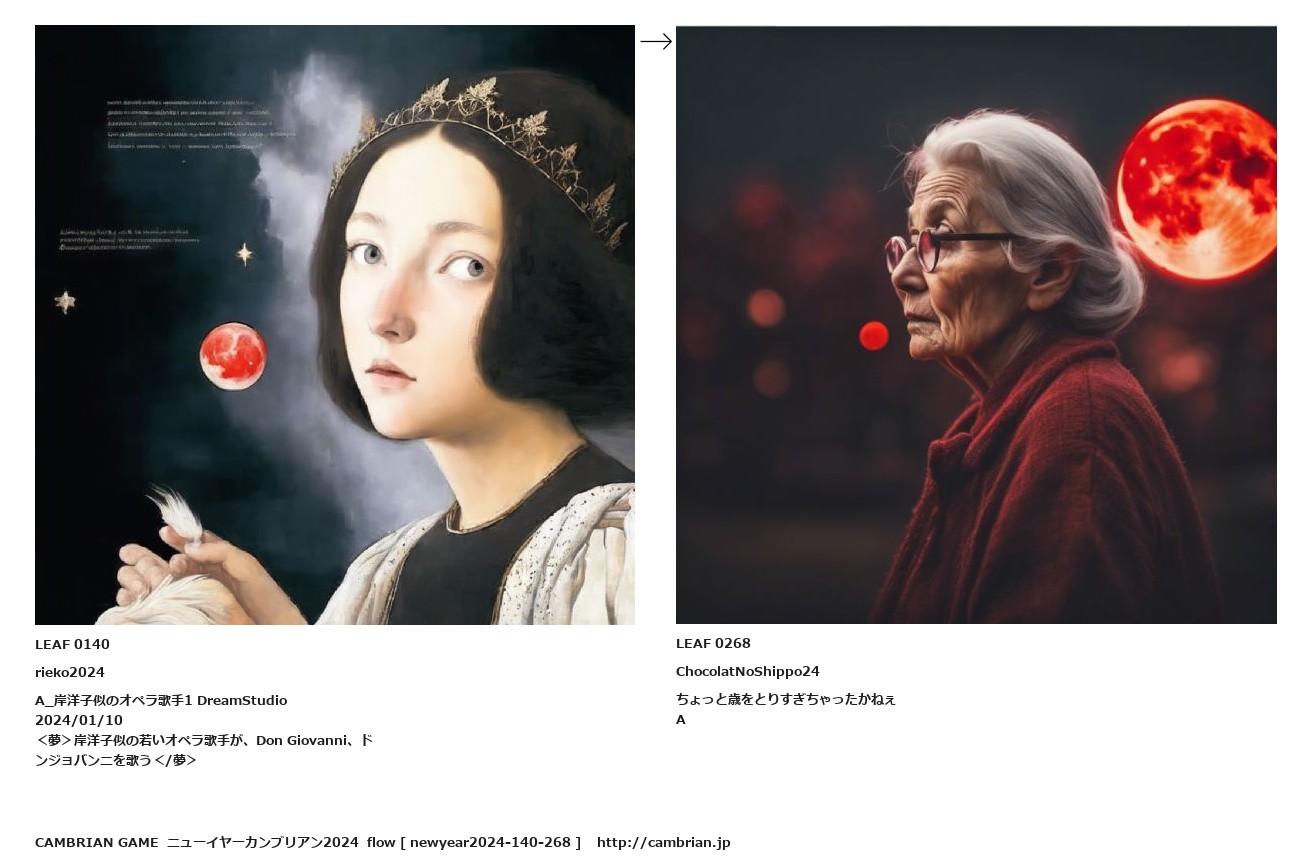Open the right image of the elderly woman

(976, 325)
